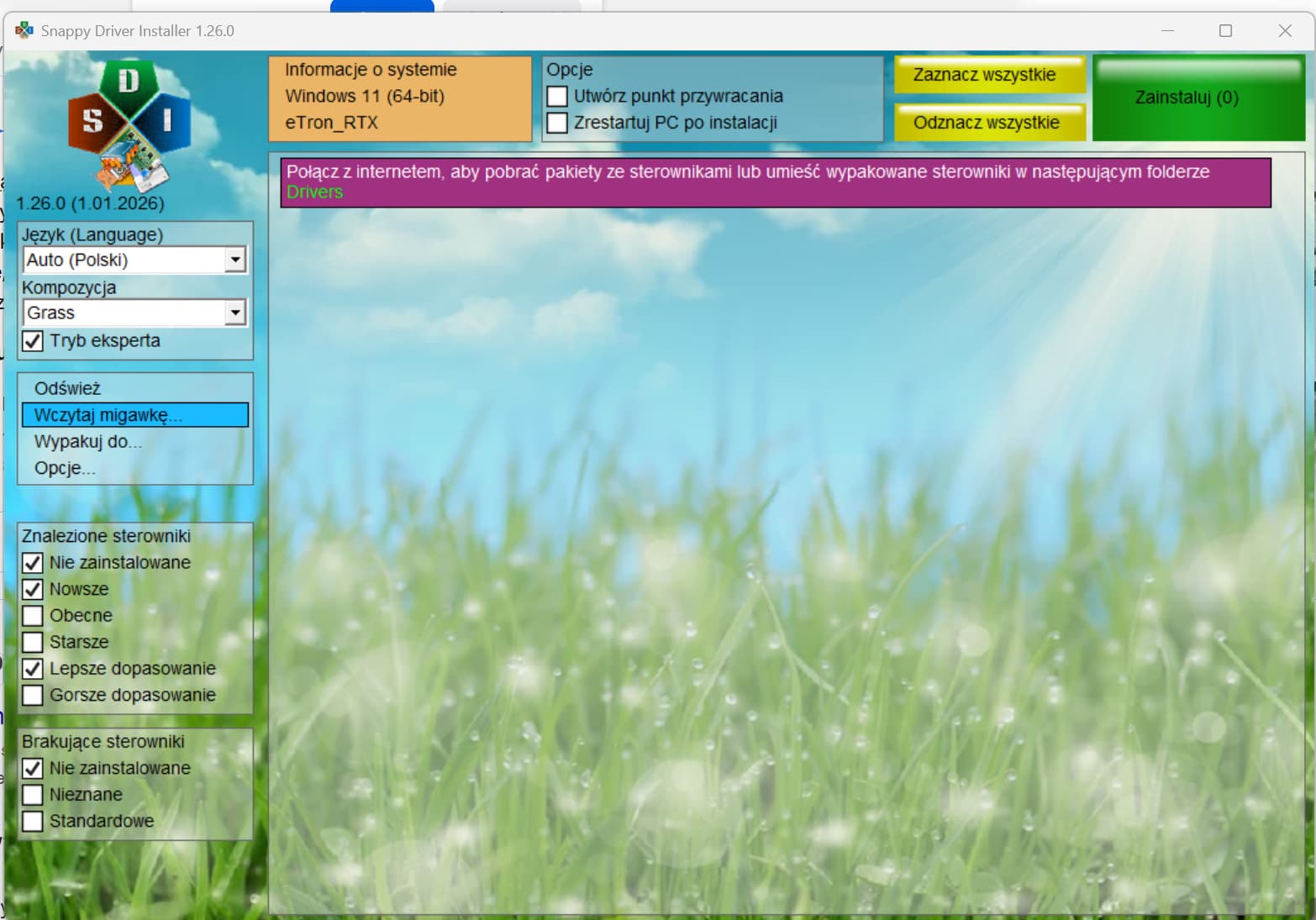The width and height of the screenshot is (1316, 920).
Task: Open the Język (Language) dropdown
Action: 235,260
